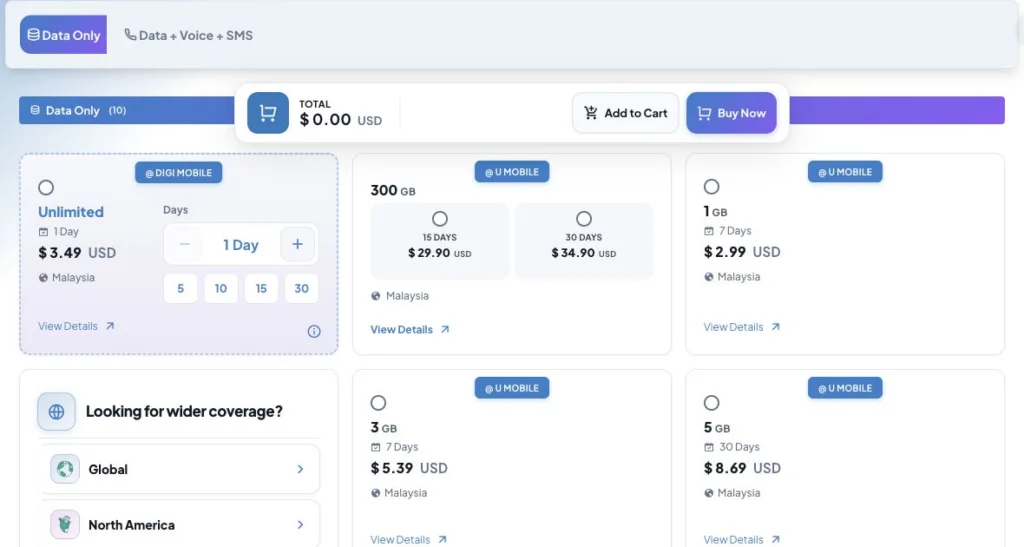Choose the 1 GB 7 Days plan
The height and width of the screenshot is (547, 1024).
point(711,187)
